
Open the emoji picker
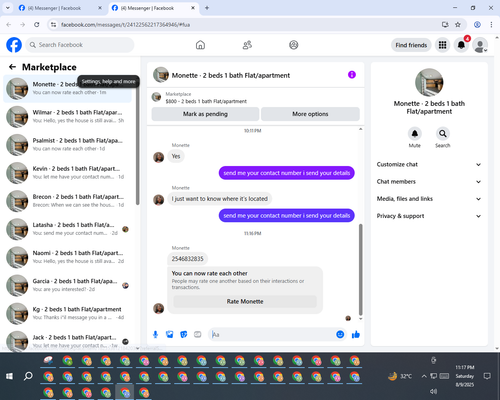pos(340,334)
